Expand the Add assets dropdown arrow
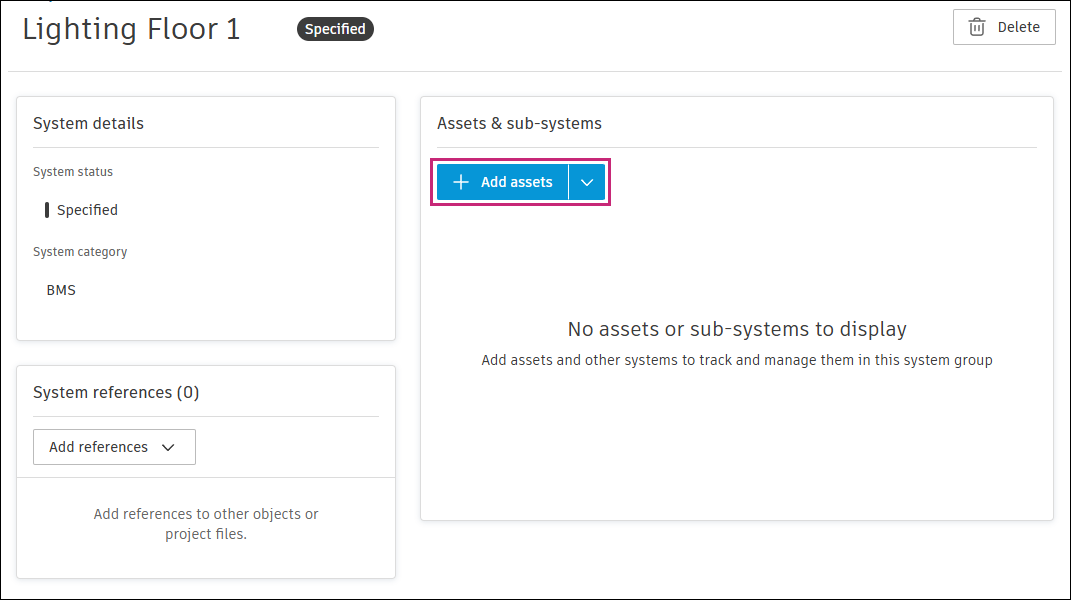This screenshot has width=1071, height=600. click(587, 182)
